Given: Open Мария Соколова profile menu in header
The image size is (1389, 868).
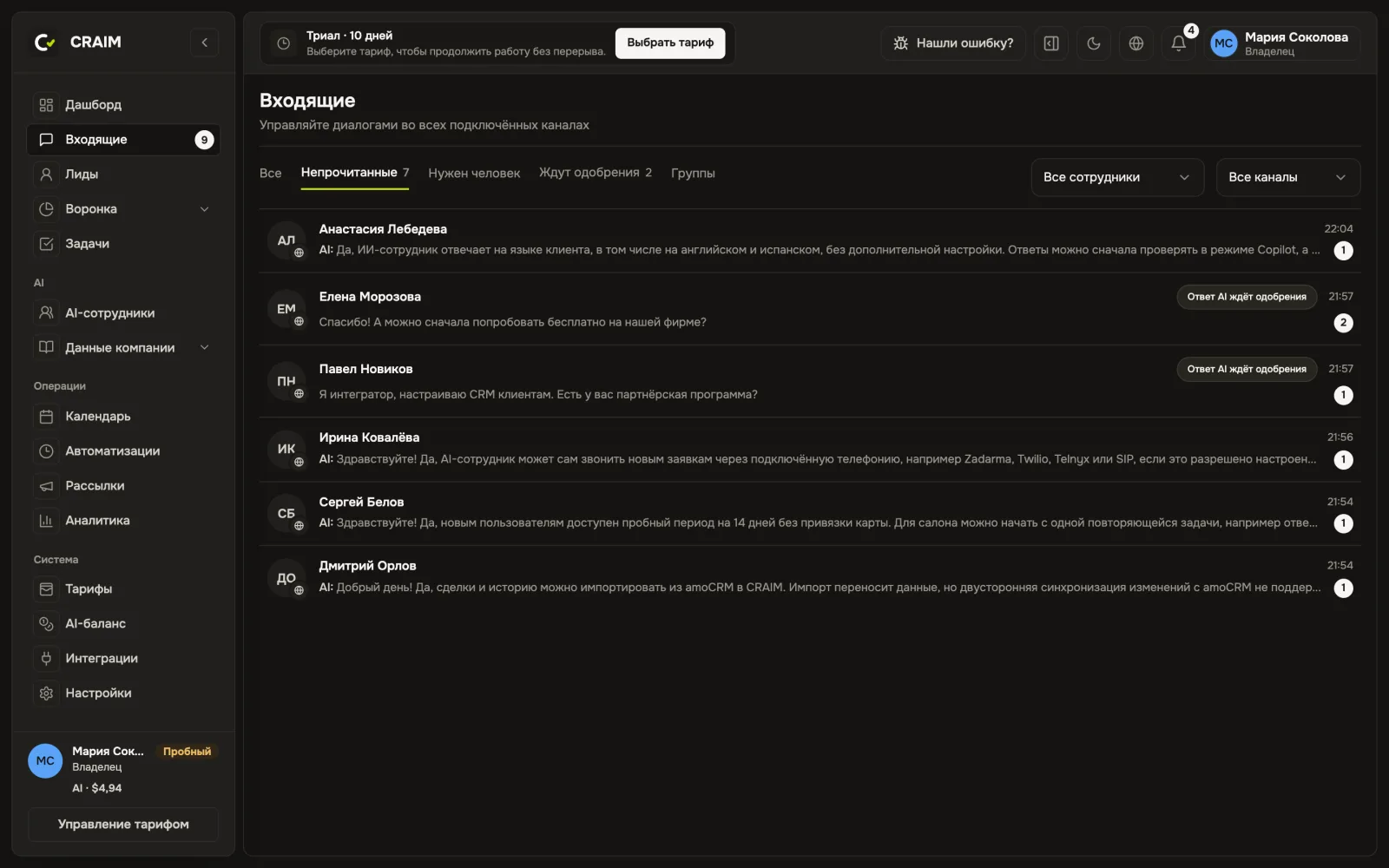Looking at the screenshot, I should pyautogui.click(x=1281, y=43).
